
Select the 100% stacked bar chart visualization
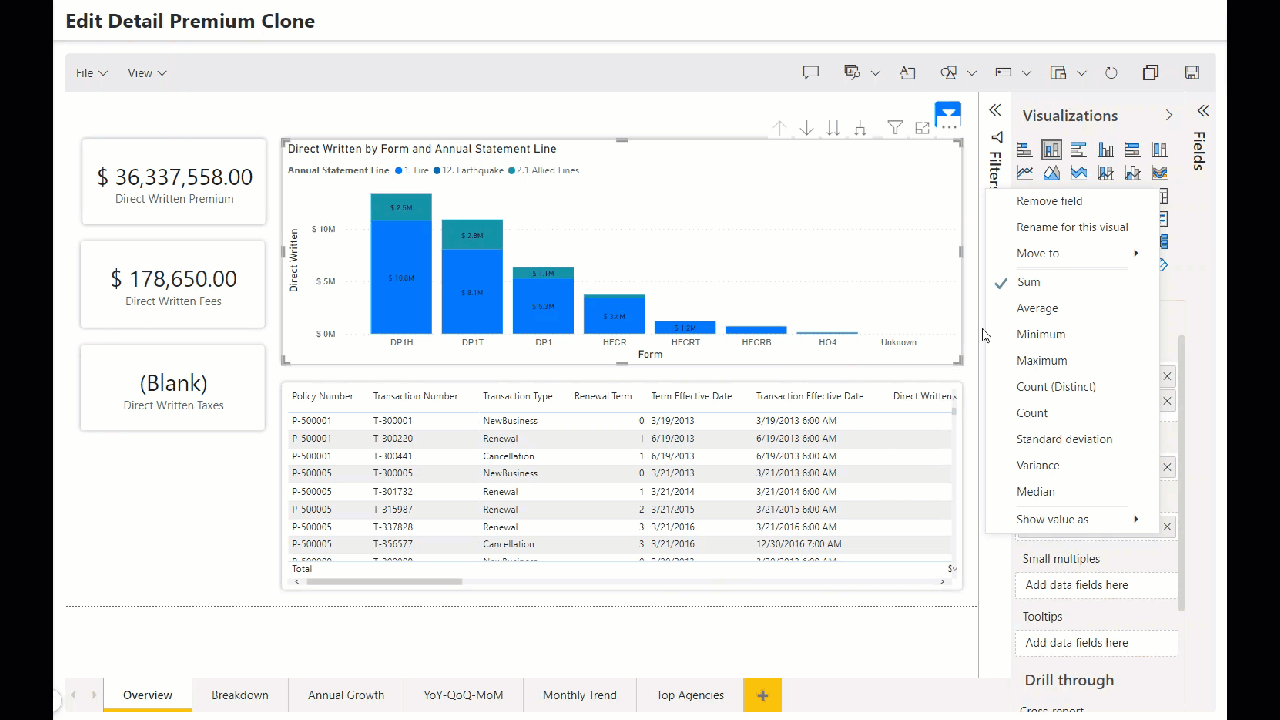(1132, 150)
